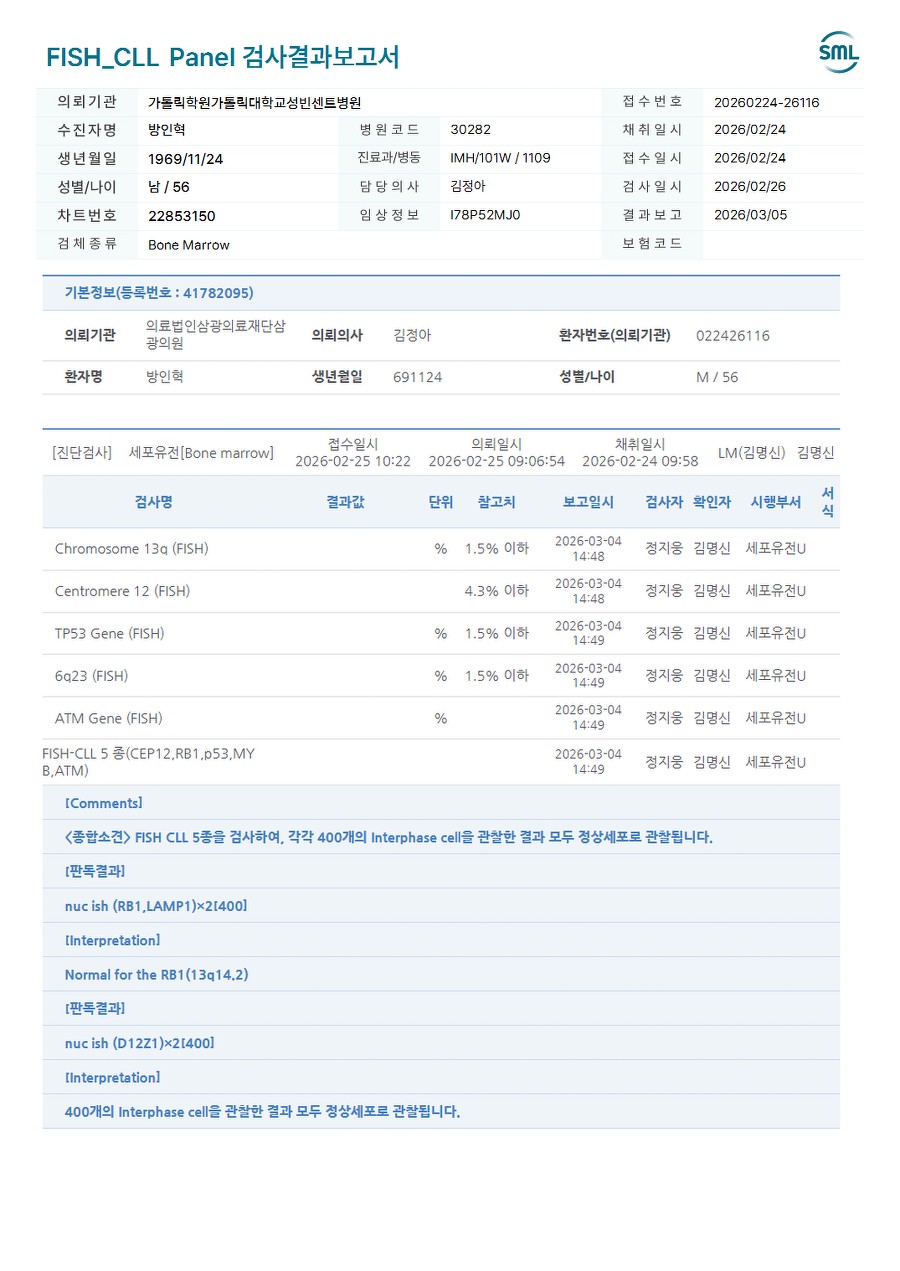Click the 보고일시 column header

589,502
